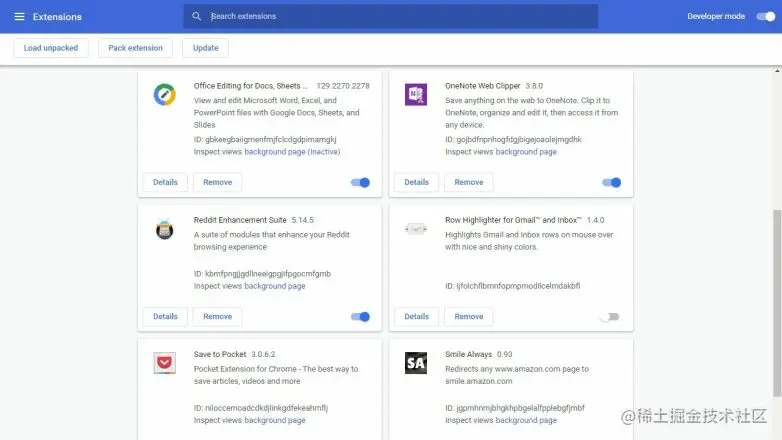Click the scrollbar up arrow
782x440 pixels.
click(777, 71)
